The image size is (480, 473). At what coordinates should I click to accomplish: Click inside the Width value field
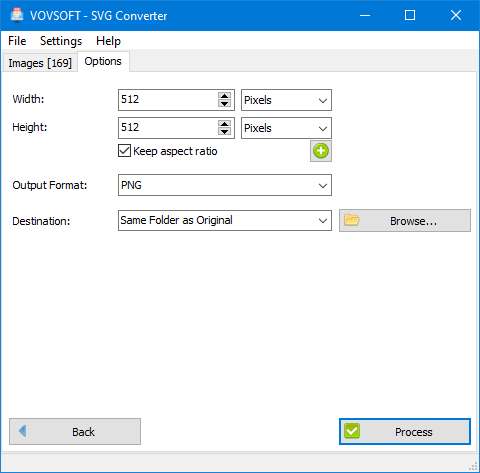(168, 100)
